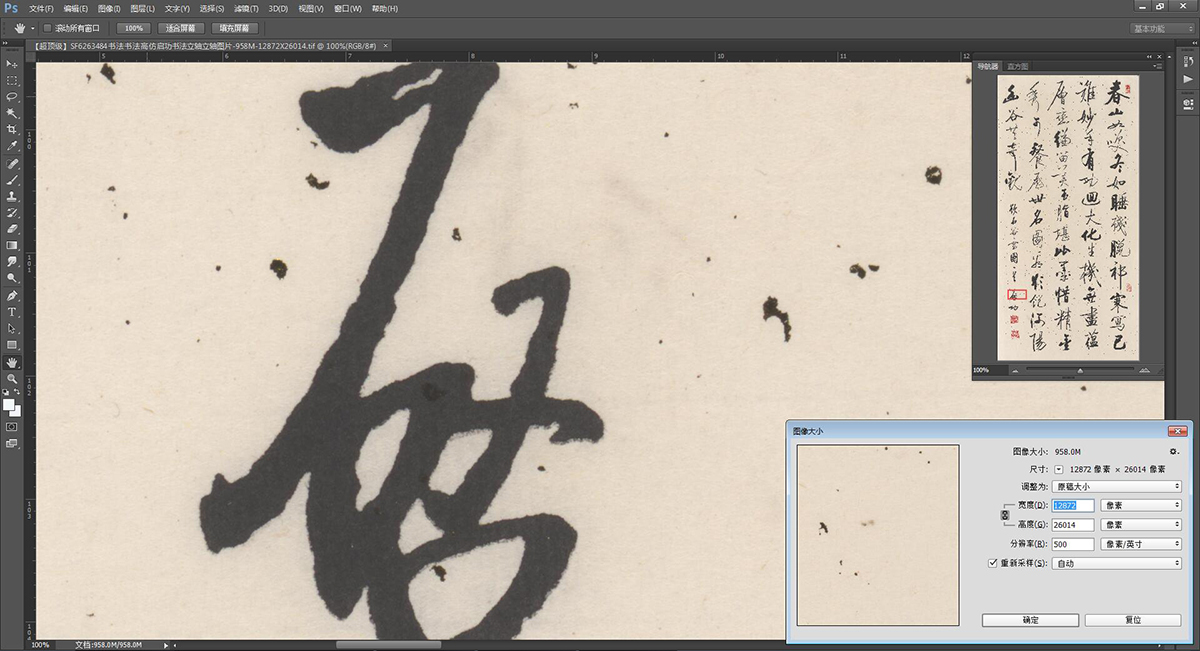Select the Rectangle shape tool
The height and width of the screenshot is (651, 1200).
tap(12, 345)
